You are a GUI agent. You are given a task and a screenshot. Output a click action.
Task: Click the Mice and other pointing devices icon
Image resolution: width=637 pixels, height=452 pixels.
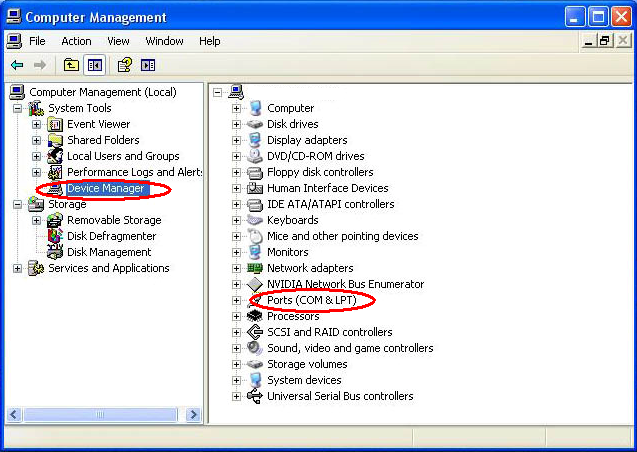click(x=255, y=236)
